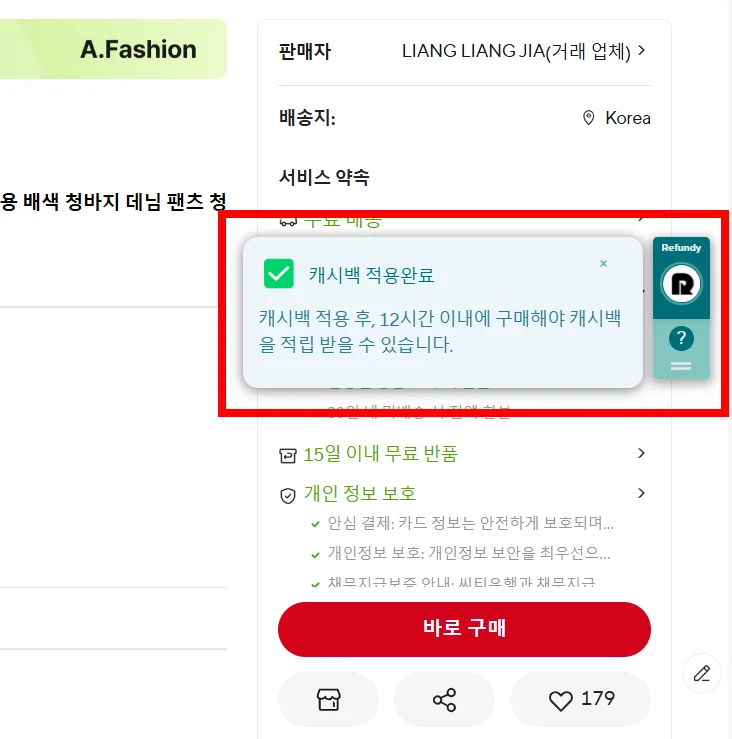Viewport: 732px width, 739px height.
Task: Open the 15일 이내 무료 반품 text link
Action: (380, 454)
